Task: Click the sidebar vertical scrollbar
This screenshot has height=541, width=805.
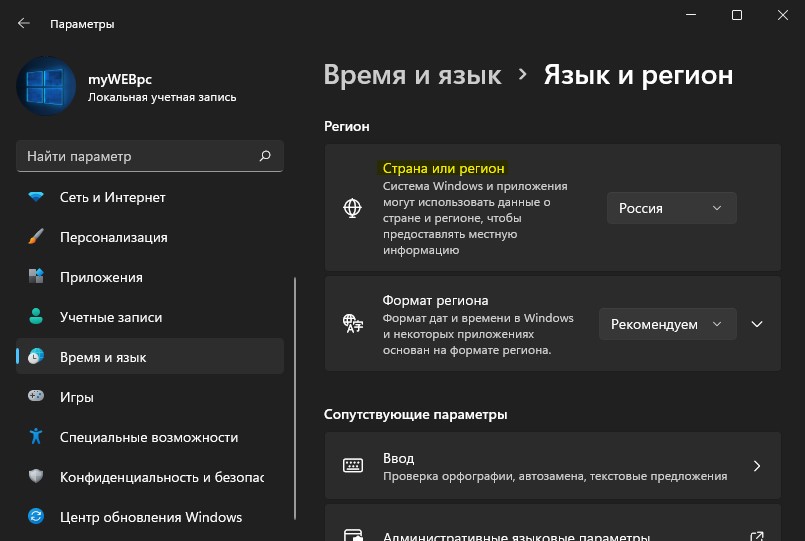Action: 295,399
